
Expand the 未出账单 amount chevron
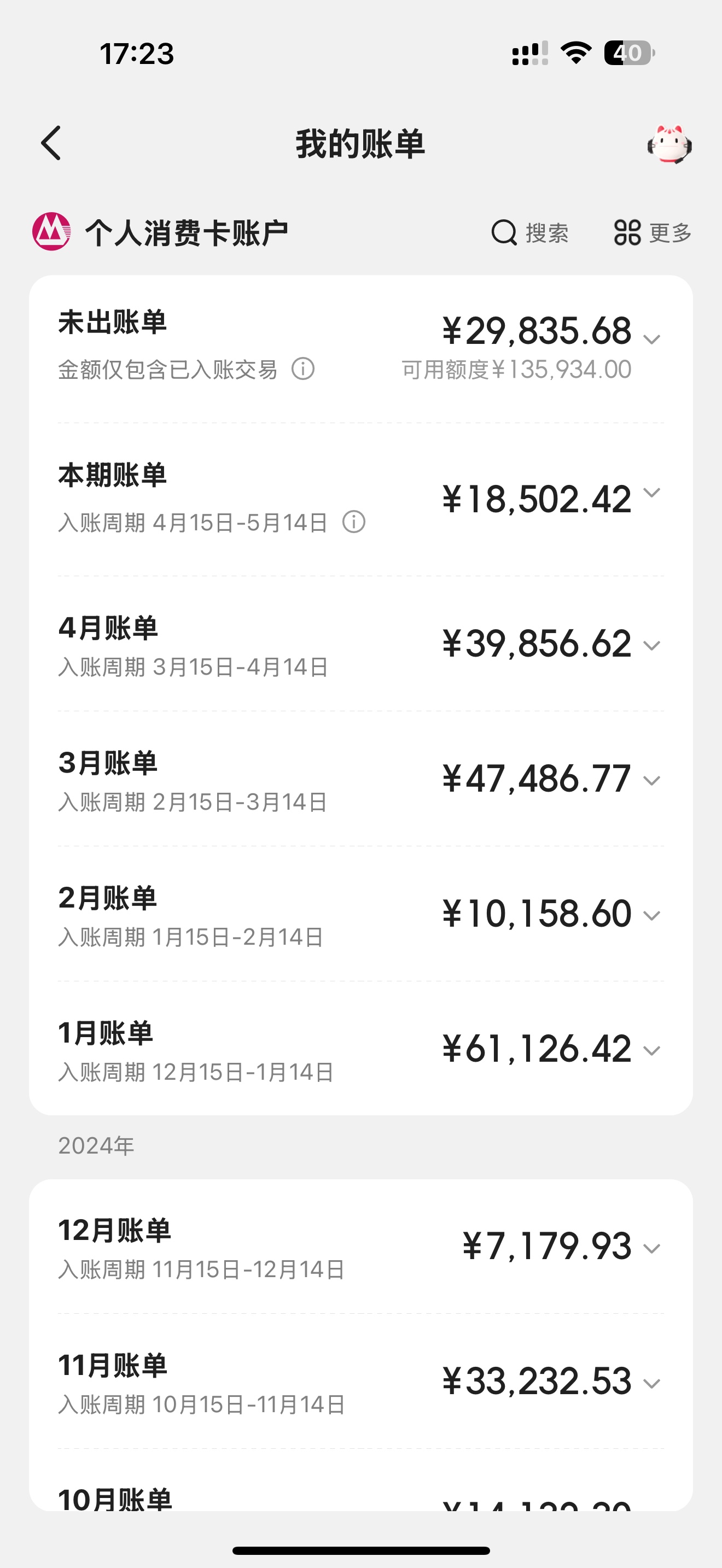coord(651,339)
